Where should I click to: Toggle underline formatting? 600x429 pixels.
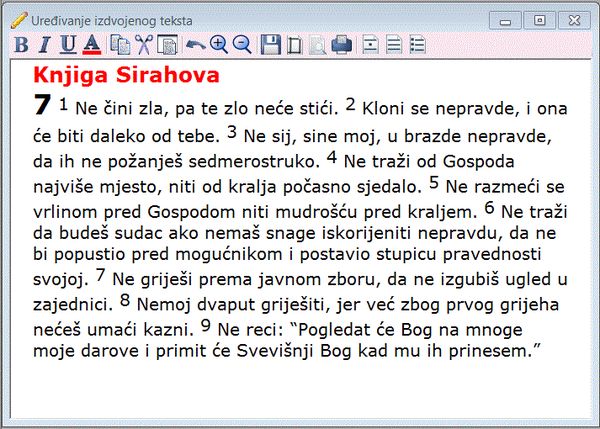[x=68, y=44]
